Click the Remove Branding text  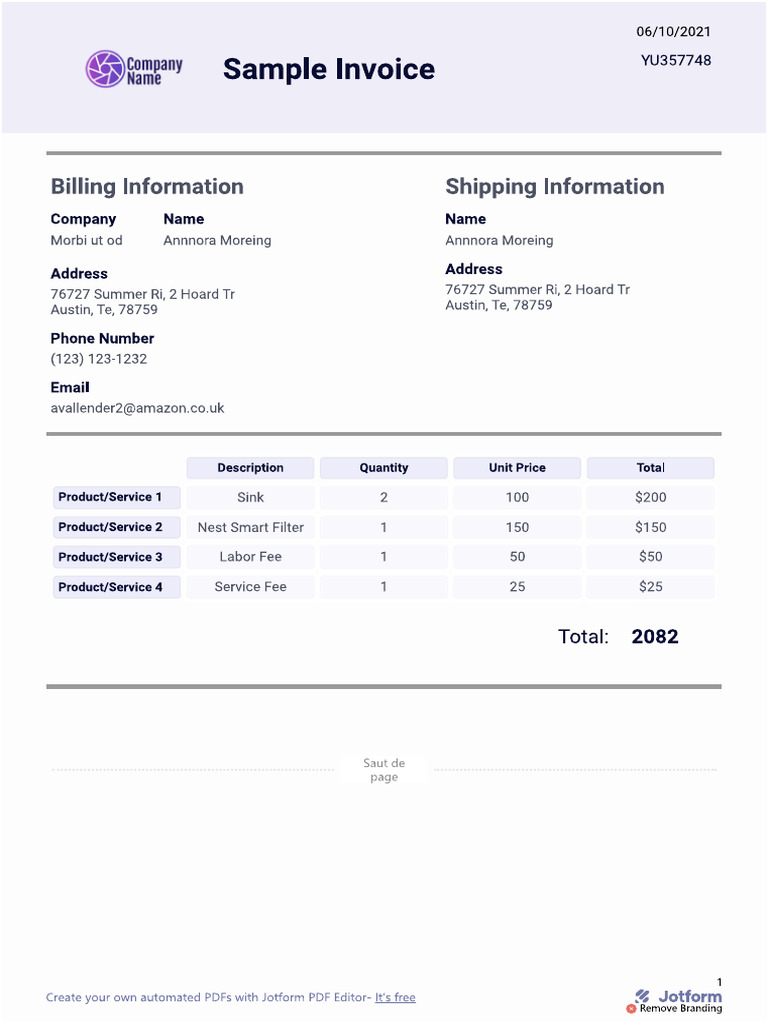680,1009
